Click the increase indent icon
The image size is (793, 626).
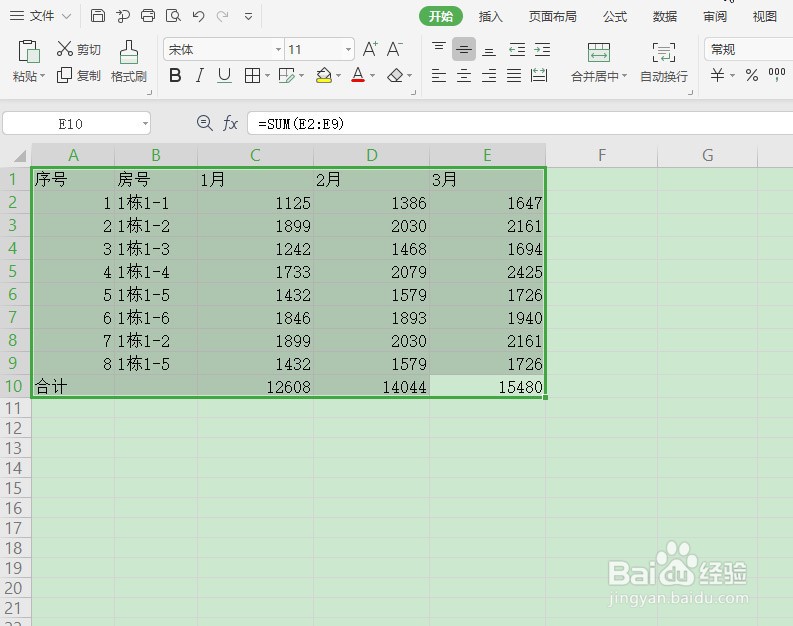coord(542,49)
